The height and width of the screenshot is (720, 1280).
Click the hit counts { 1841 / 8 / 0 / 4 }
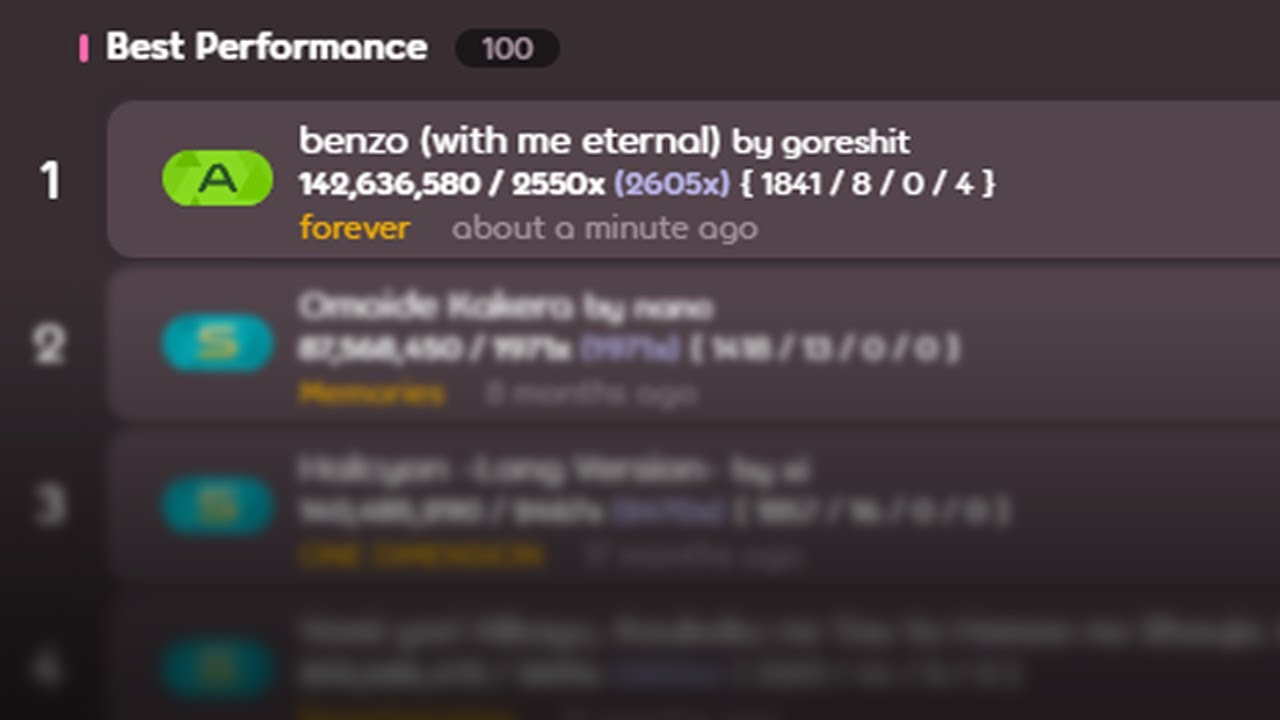[x=869, y=184]
